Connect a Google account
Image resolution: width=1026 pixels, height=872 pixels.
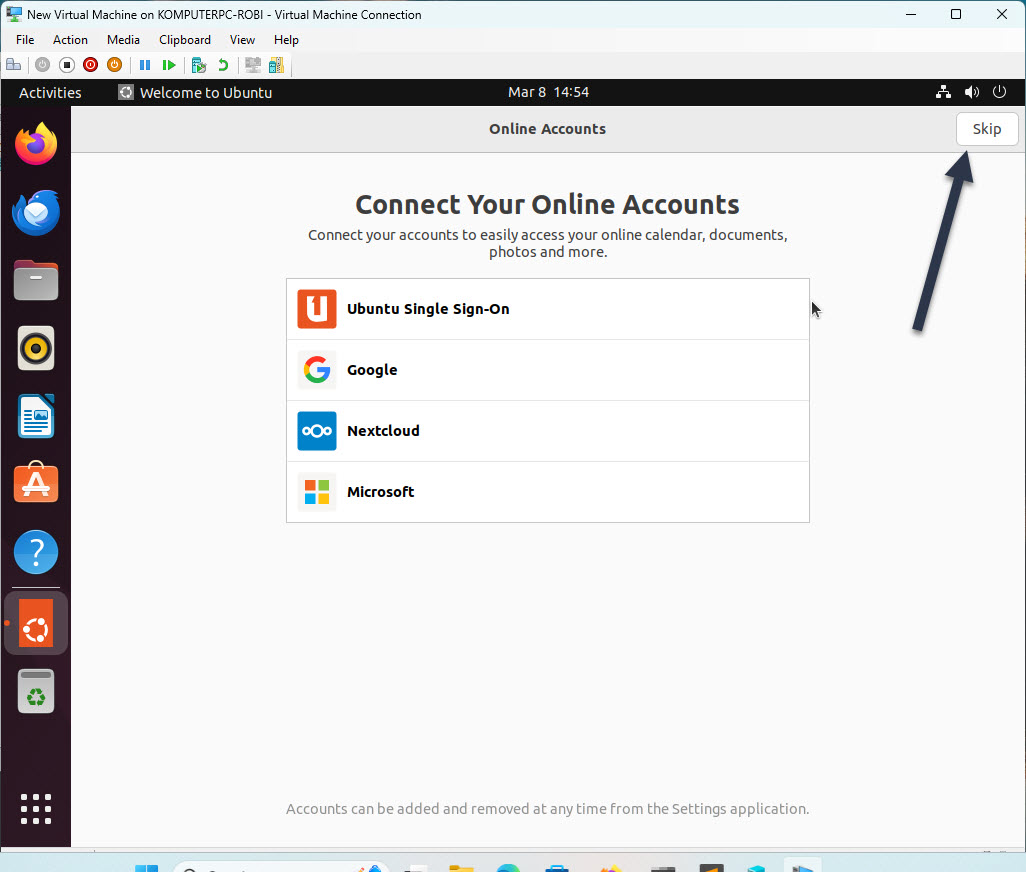(x=547, y=369)
